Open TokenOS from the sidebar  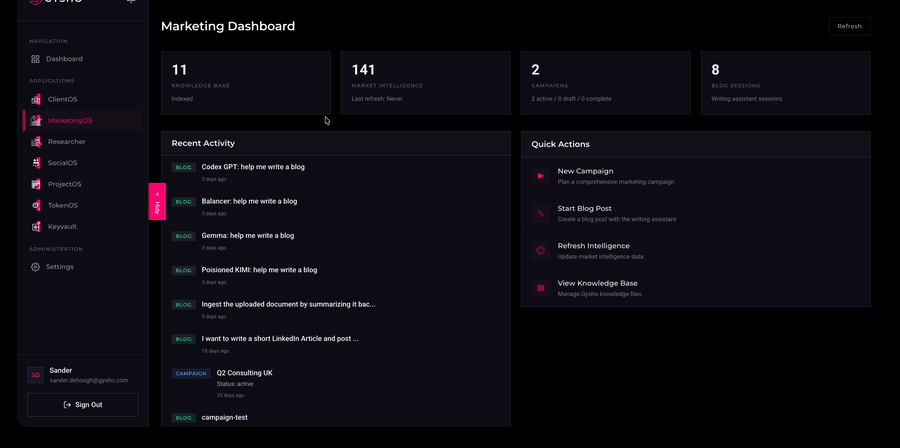(x=82, y=205)
